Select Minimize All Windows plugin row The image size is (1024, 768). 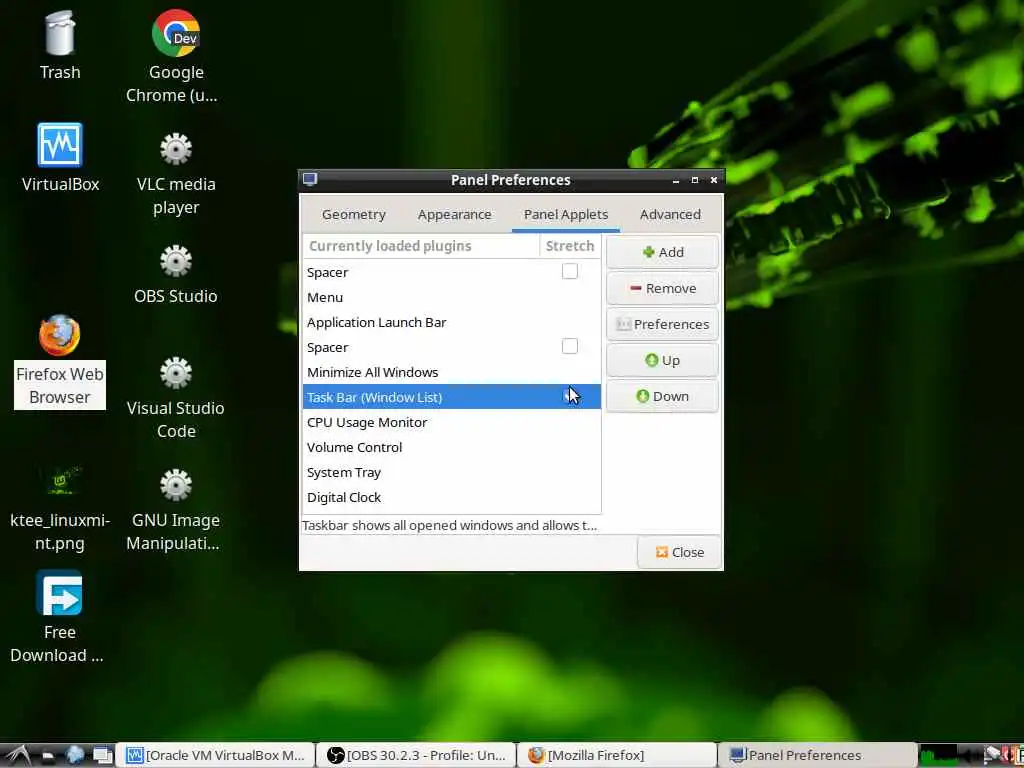pos(451,372)
